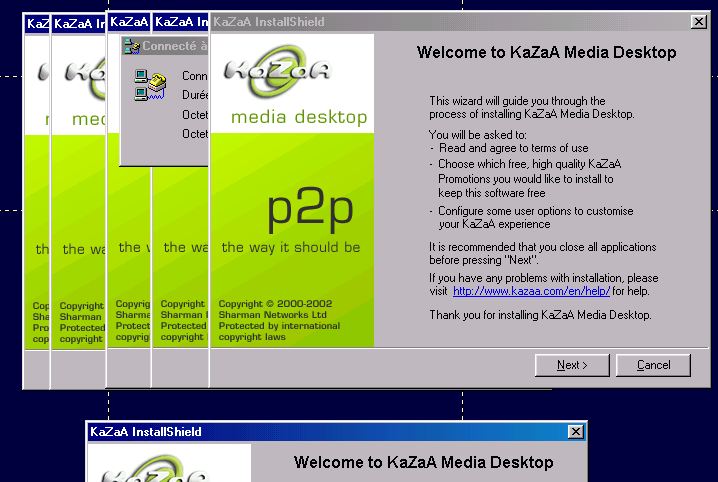Screen dimensions: 718x482
Task: Click the Welcome heading in the bottom window
Action: point(424,462)
